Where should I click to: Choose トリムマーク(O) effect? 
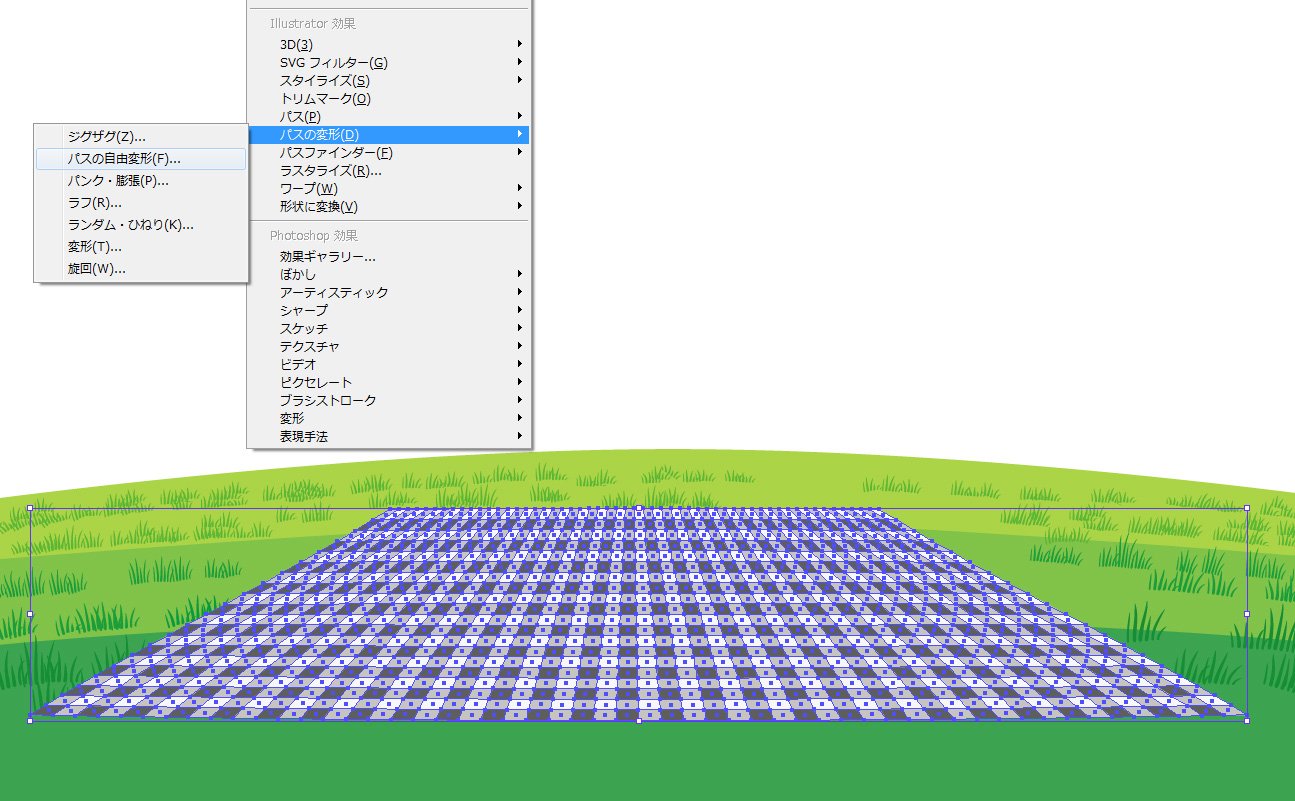coord(389,98)
